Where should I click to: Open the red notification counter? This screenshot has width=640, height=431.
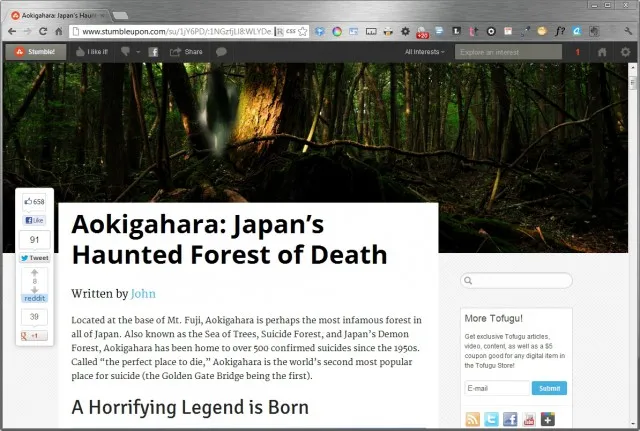578,52
